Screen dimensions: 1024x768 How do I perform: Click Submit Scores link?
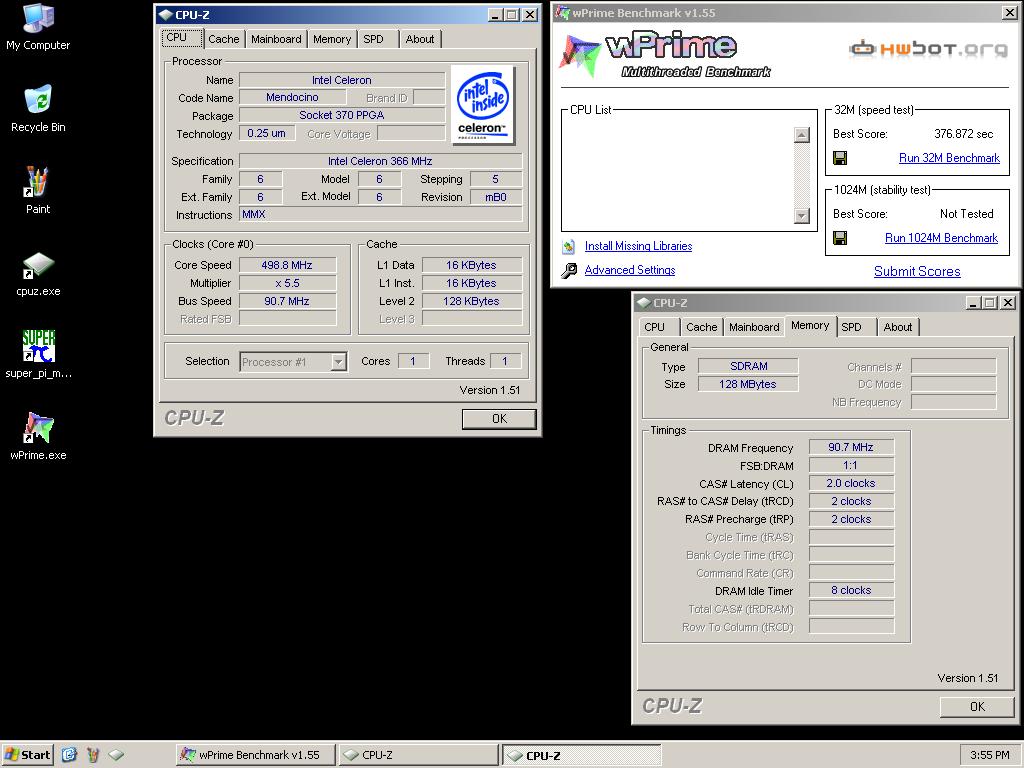tap(917, 272)
